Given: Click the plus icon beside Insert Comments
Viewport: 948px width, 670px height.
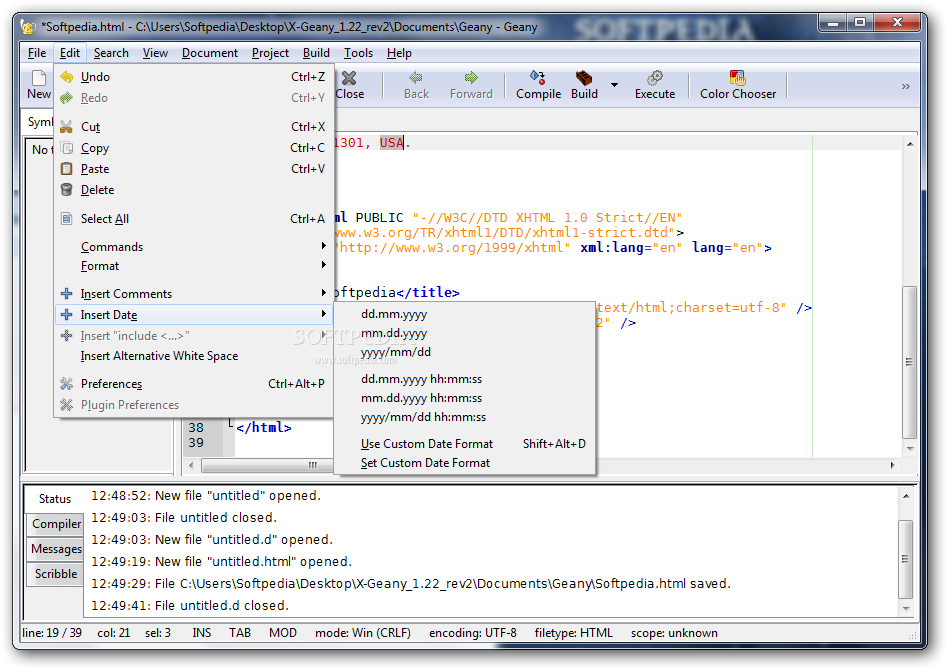Looking at the screenshot, I should coord(67,294).
